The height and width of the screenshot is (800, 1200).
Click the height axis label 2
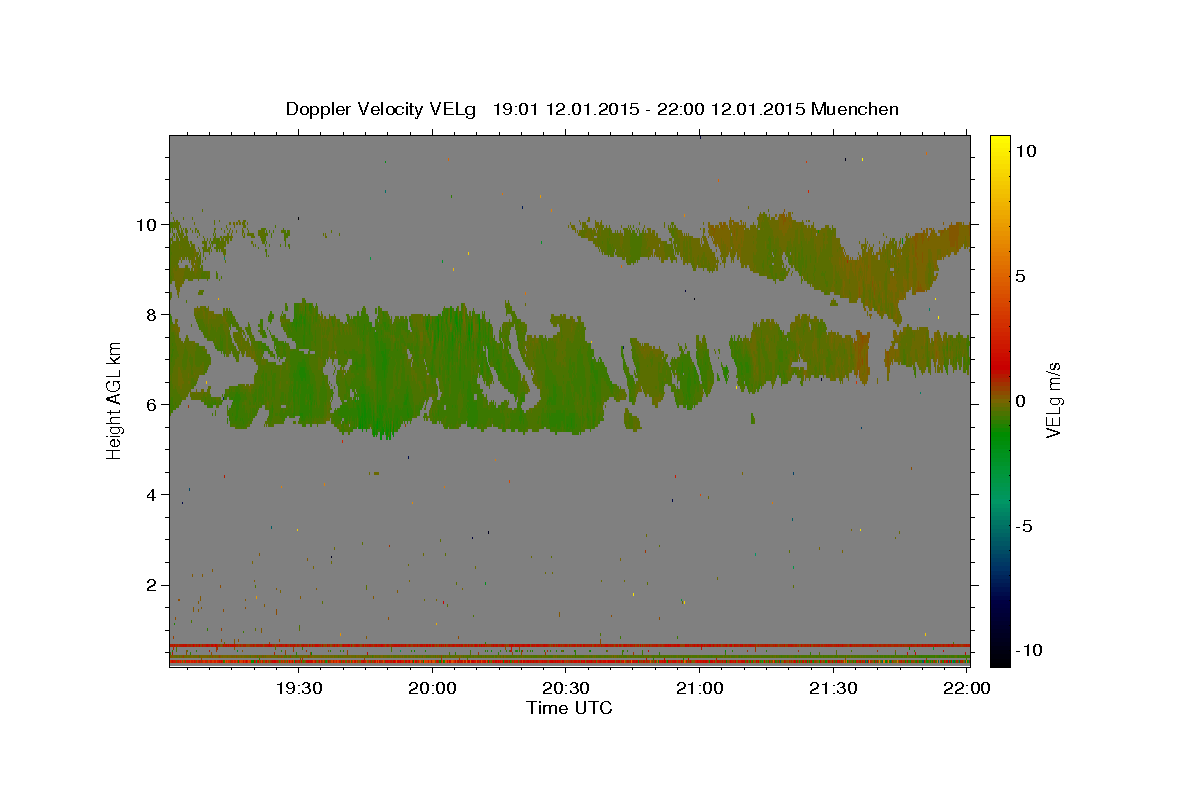coord(153,584)
